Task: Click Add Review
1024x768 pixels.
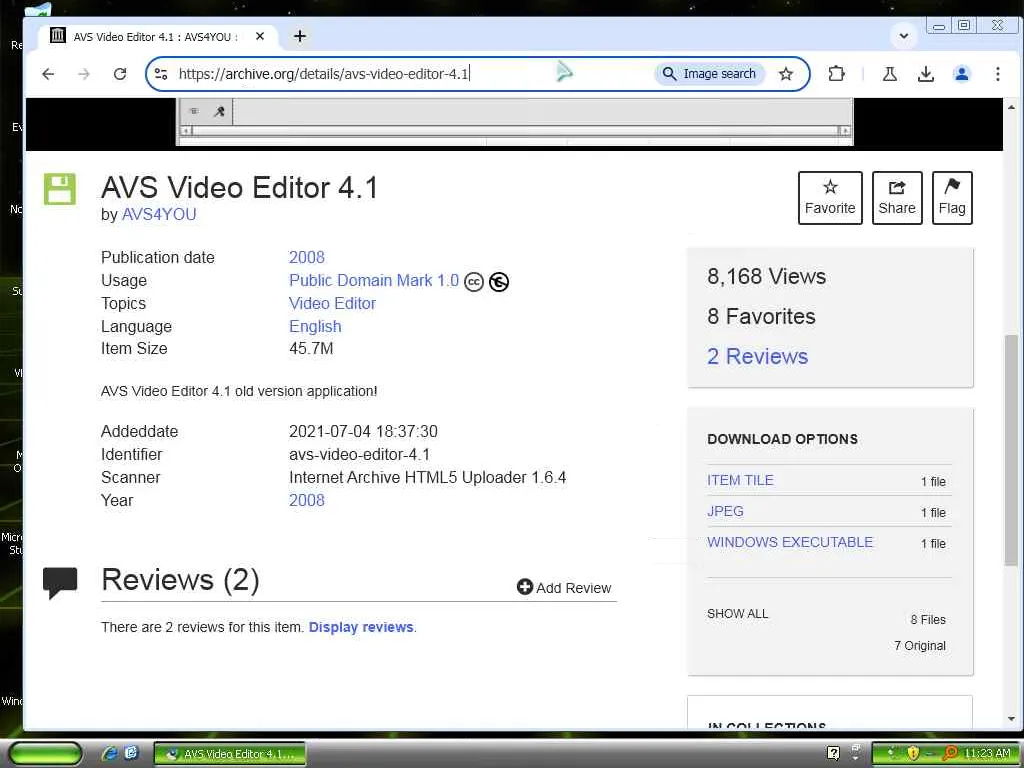Action: pyautogui.click(x=564, y=588)
